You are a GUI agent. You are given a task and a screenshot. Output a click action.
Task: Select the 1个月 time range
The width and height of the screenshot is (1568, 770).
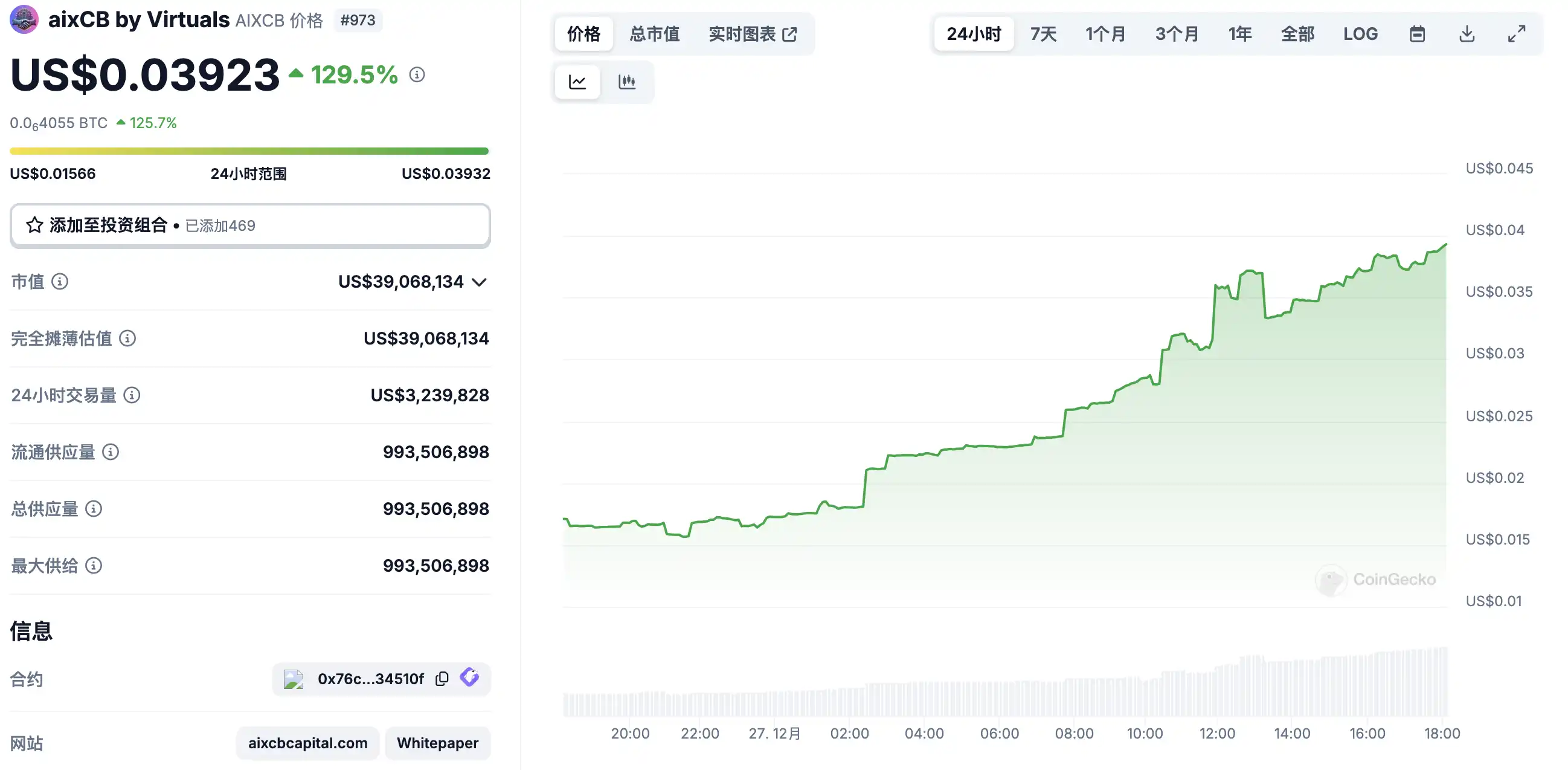pyautogui.click(x=1105, y=34)
